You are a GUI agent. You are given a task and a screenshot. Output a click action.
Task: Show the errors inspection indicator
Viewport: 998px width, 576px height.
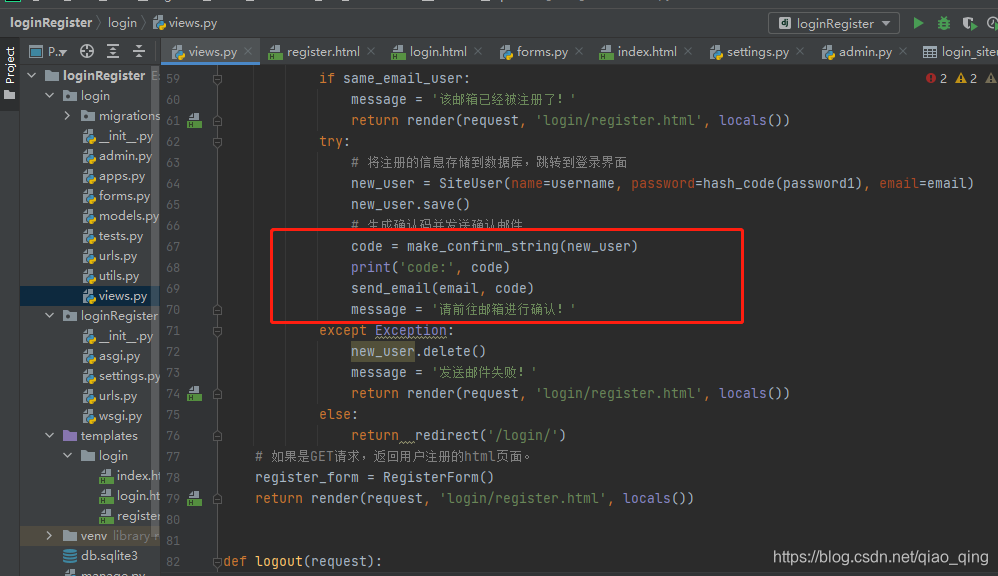[936, 78]
